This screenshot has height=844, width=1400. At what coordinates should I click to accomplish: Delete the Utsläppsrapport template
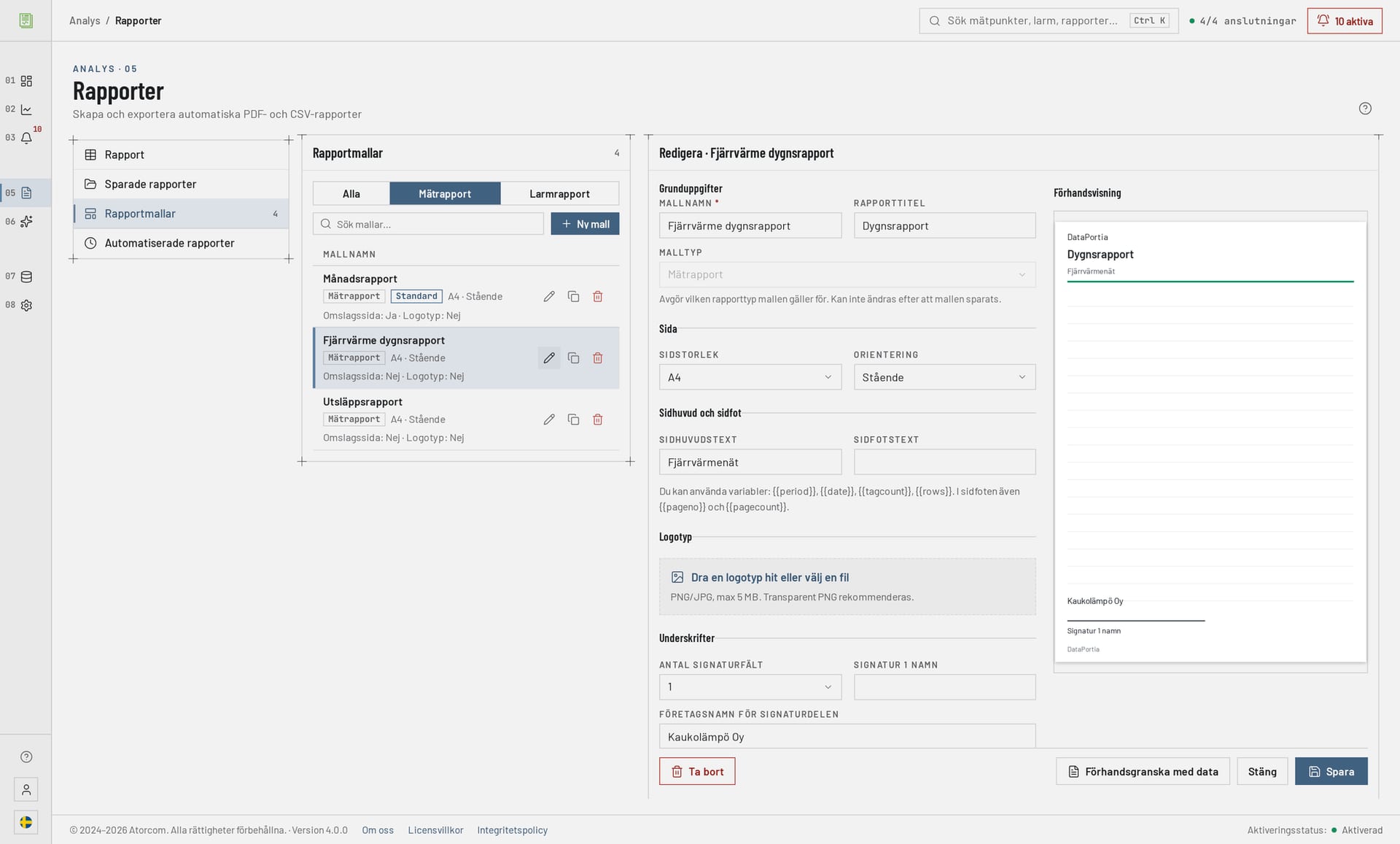[598, 419]
